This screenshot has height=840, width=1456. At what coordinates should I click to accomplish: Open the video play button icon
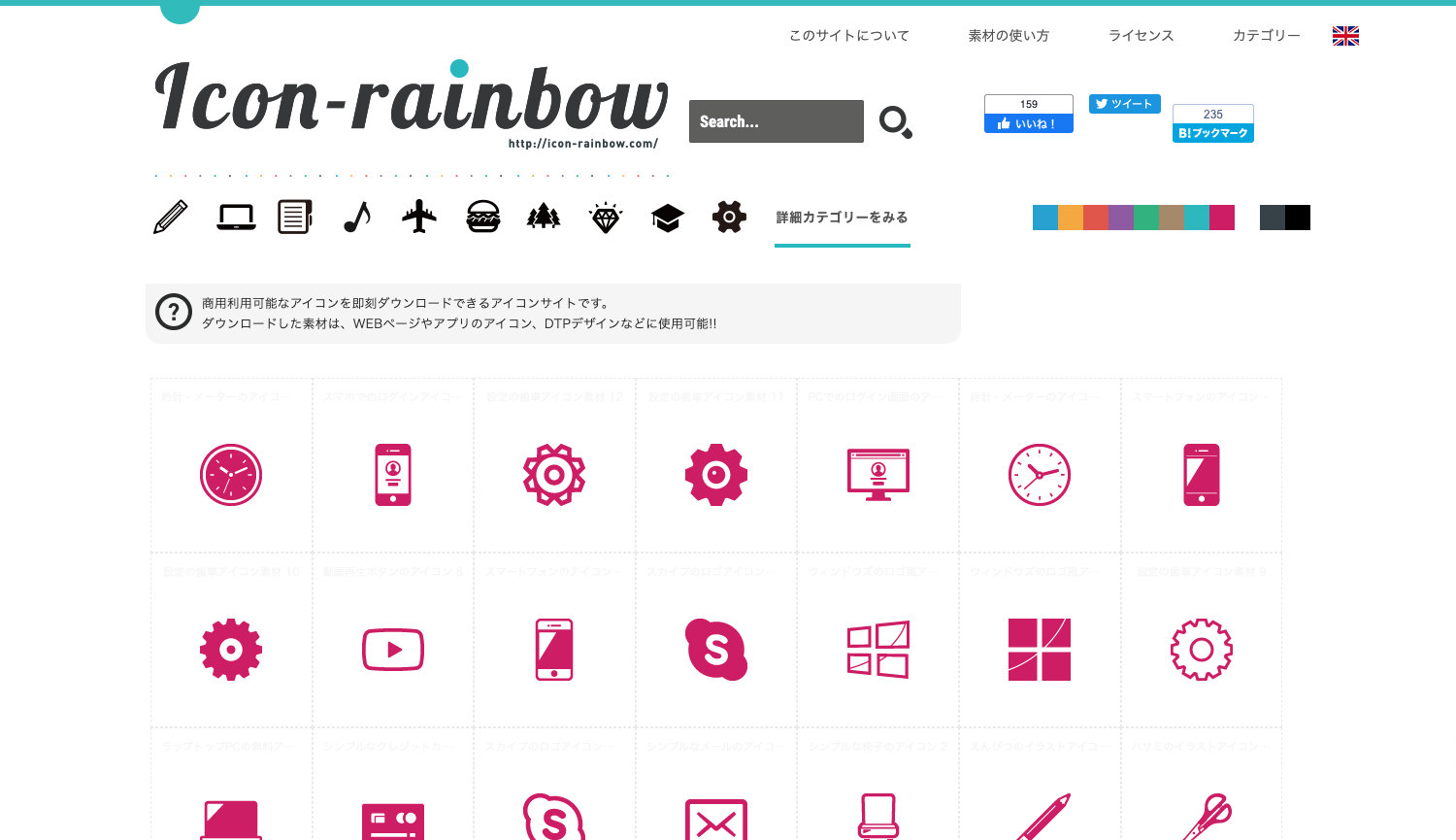393,650
